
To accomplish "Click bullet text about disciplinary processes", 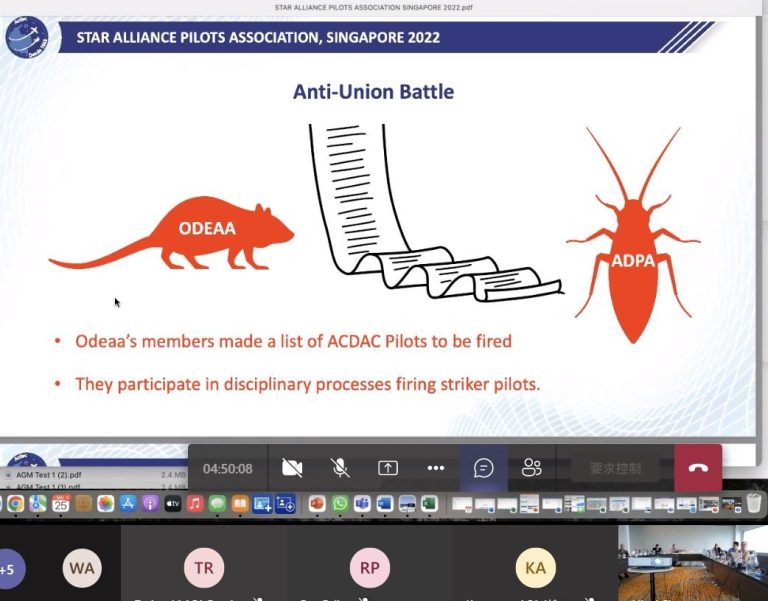I will [308, 384].
